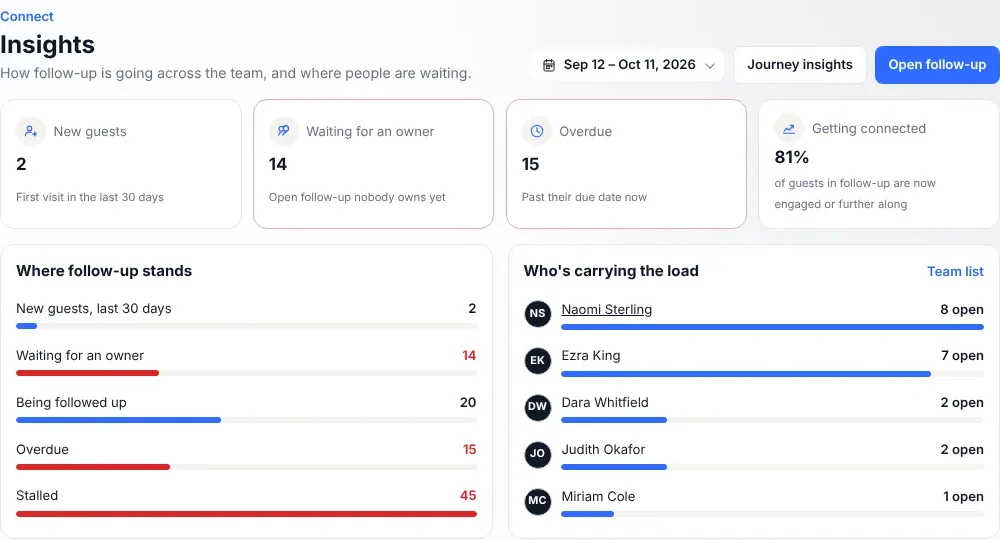Click the "Who's carrying the load" heading
1000x540 pixels.
611,271
